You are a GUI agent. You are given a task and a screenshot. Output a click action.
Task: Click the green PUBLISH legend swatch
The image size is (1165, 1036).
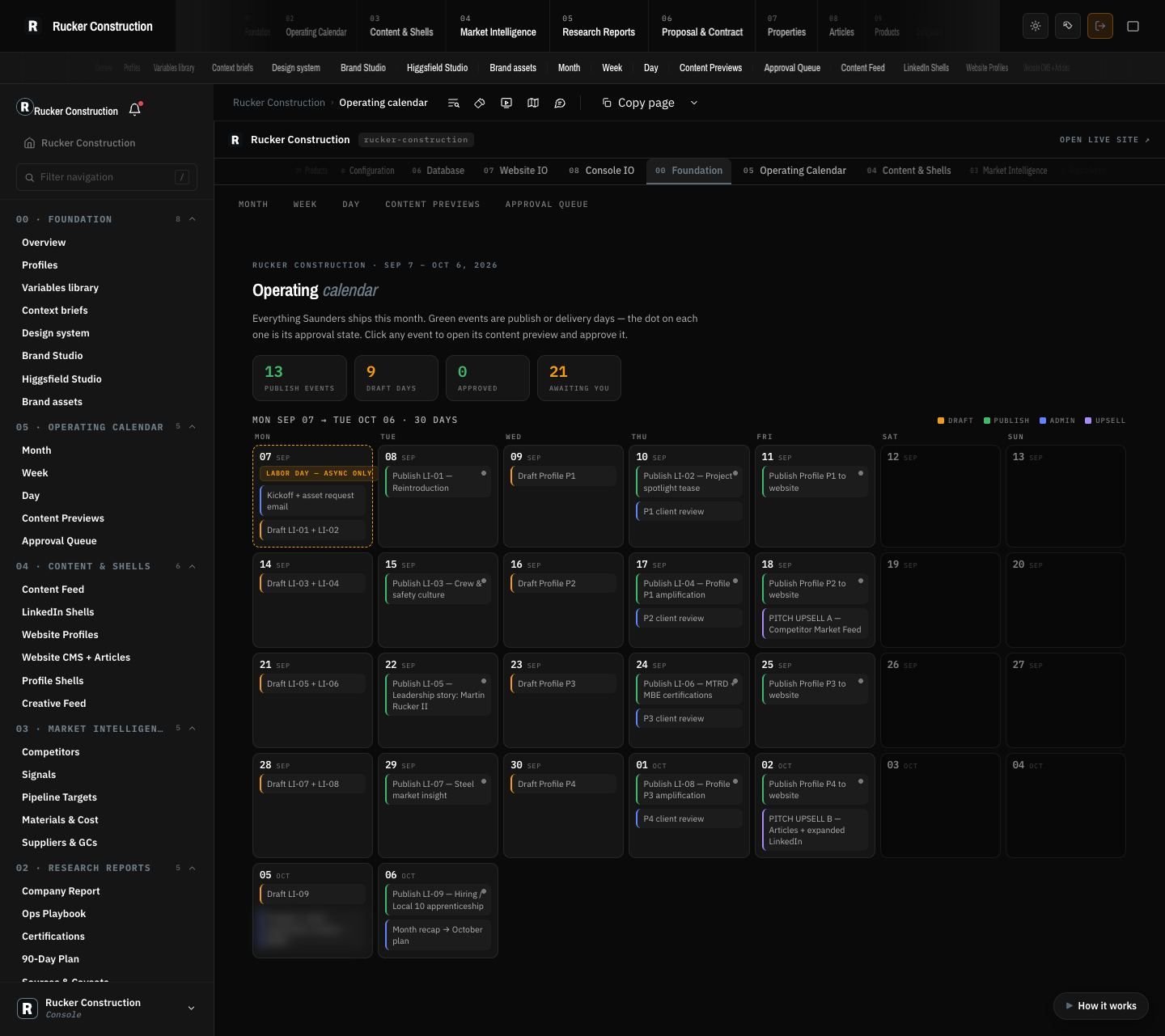(x=987, y=421)
